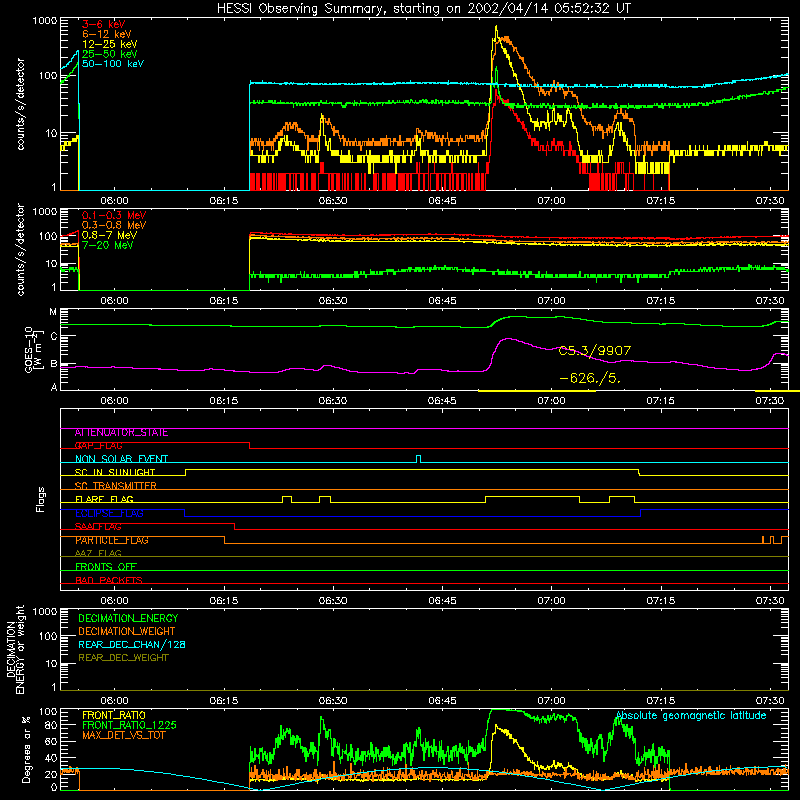This screenshot has height=800, width=800.
Task: Click the vertical Flags axis label
Action: pyautogui.click(x=41, y=499)
